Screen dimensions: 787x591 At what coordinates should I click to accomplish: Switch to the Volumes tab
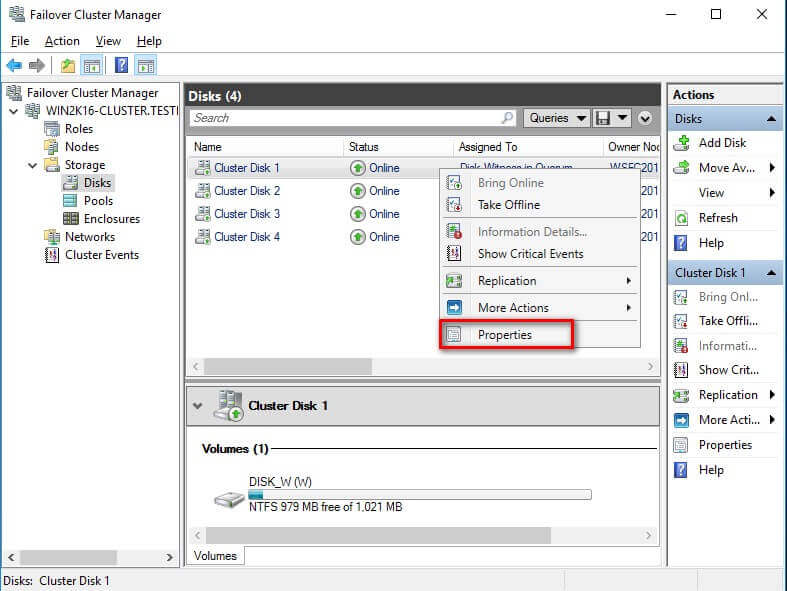pyautogui.click(x=215, y=556)
